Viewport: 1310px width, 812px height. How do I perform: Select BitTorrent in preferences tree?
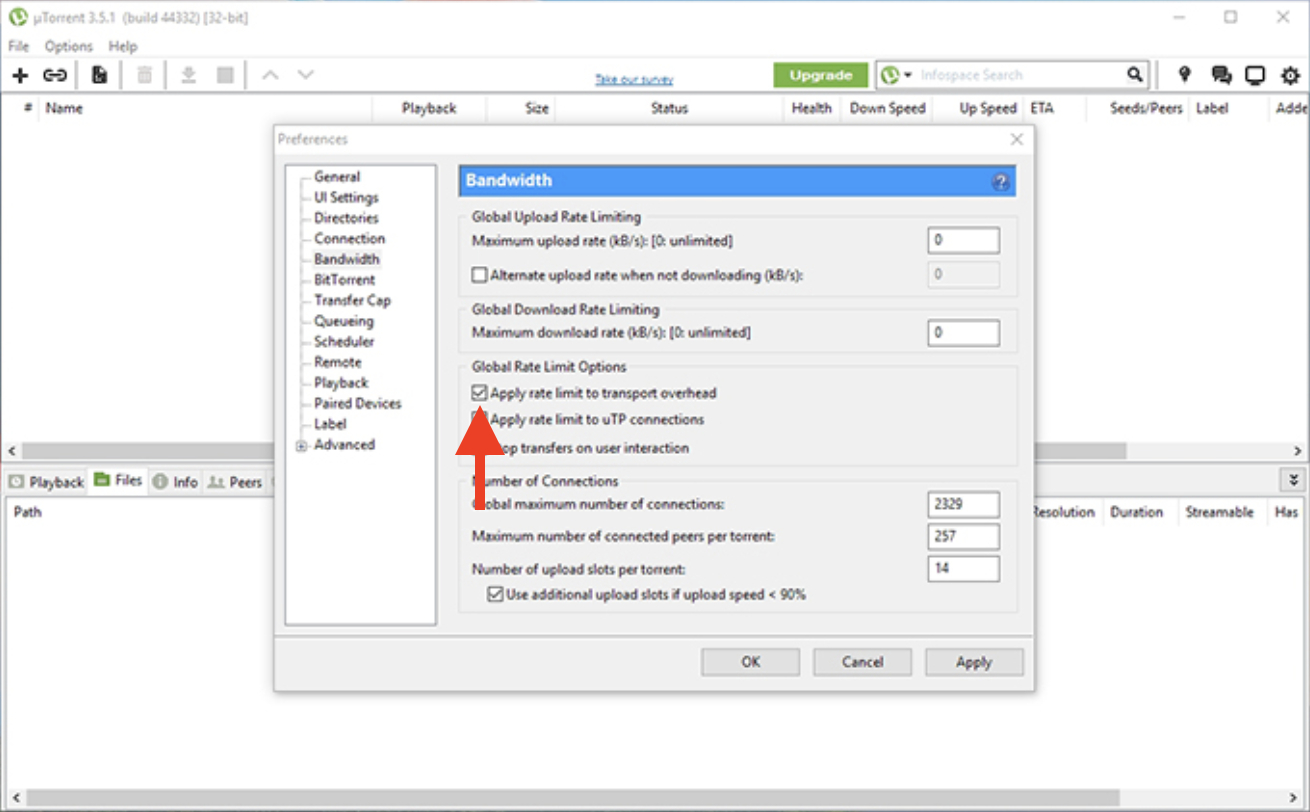[x=345, y=280]
